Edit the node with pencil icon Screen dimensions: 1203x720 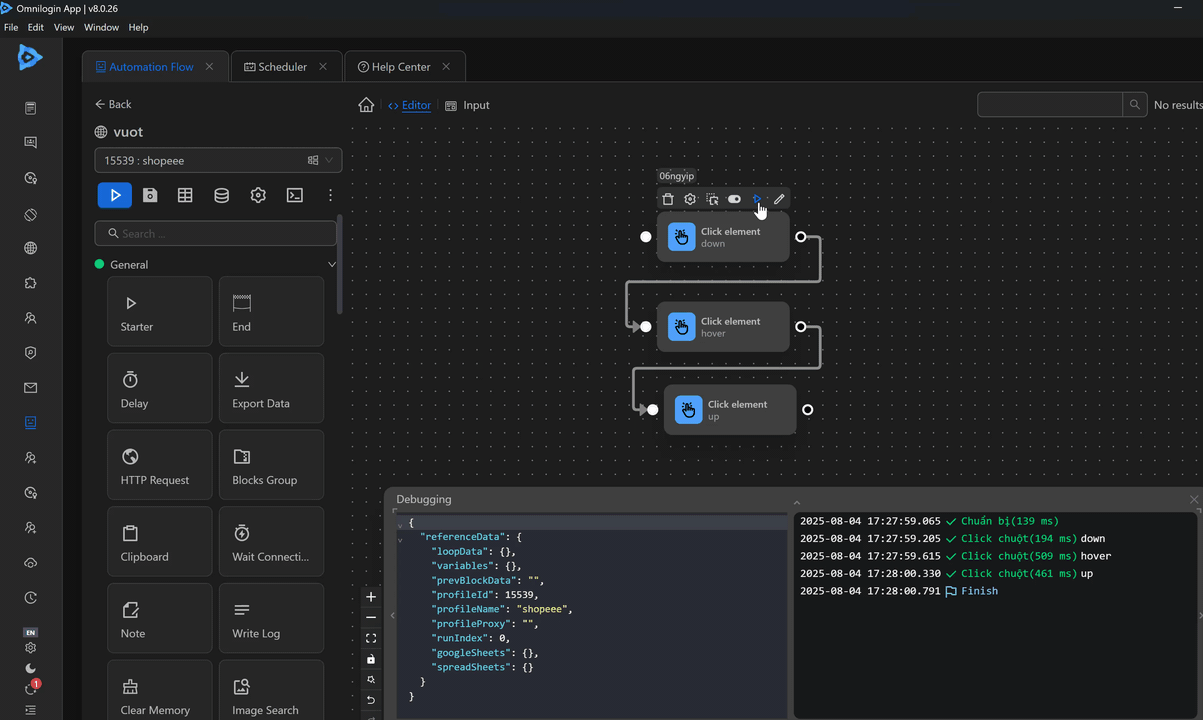coord(779,199)
